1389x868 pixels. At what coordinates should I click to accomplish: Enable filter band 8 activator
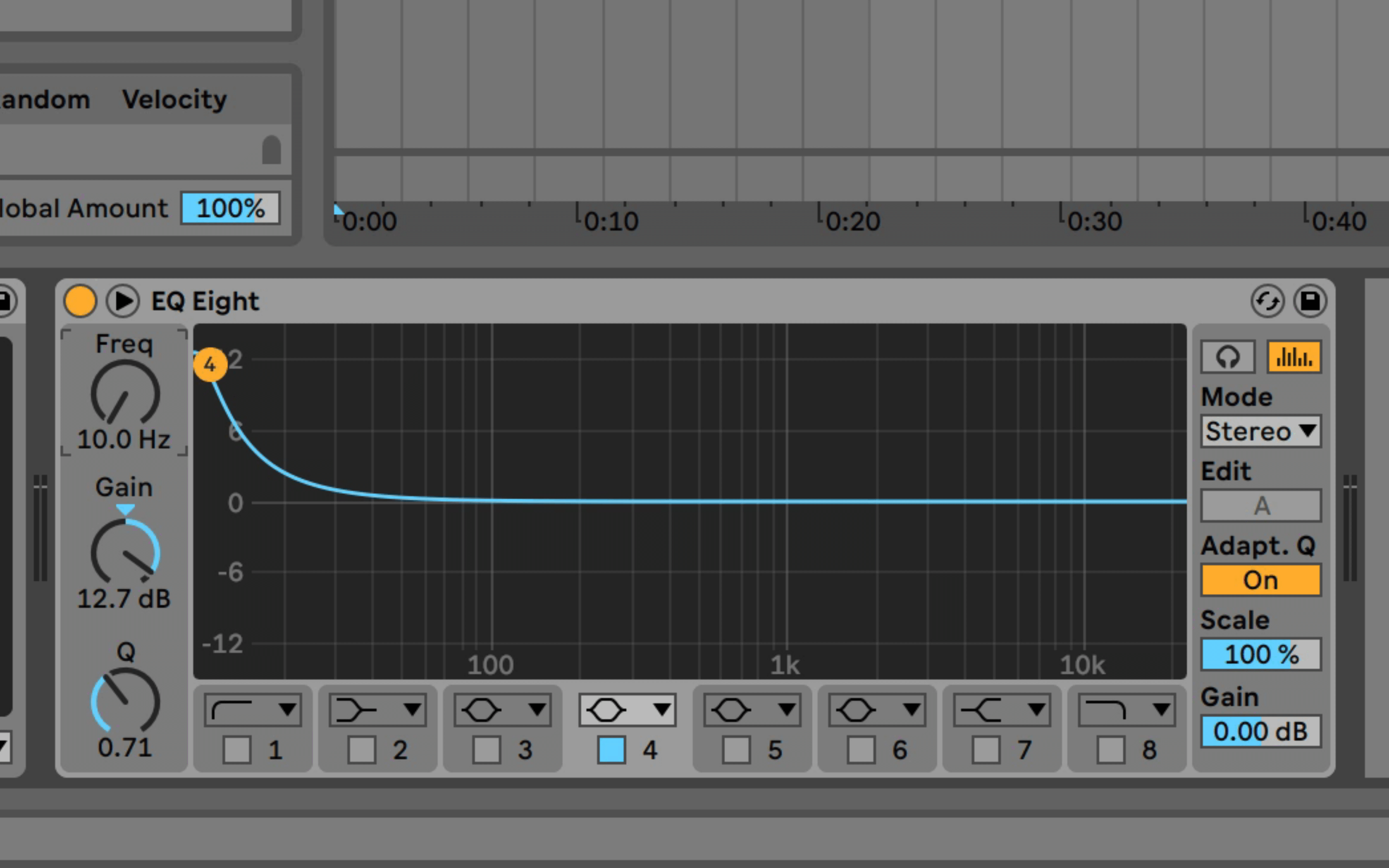[x=1111, y=750]
